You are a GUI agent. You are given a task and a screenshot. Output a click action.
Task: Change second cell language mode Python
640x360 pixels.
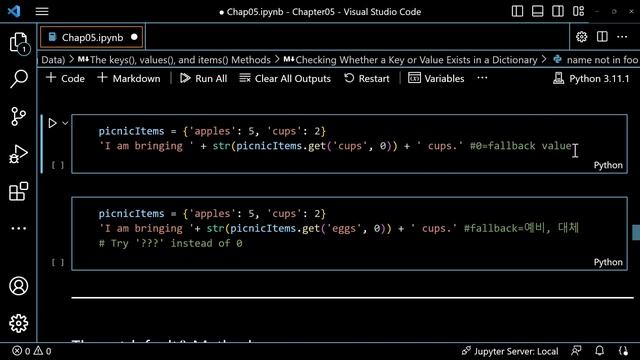point(608,262)
